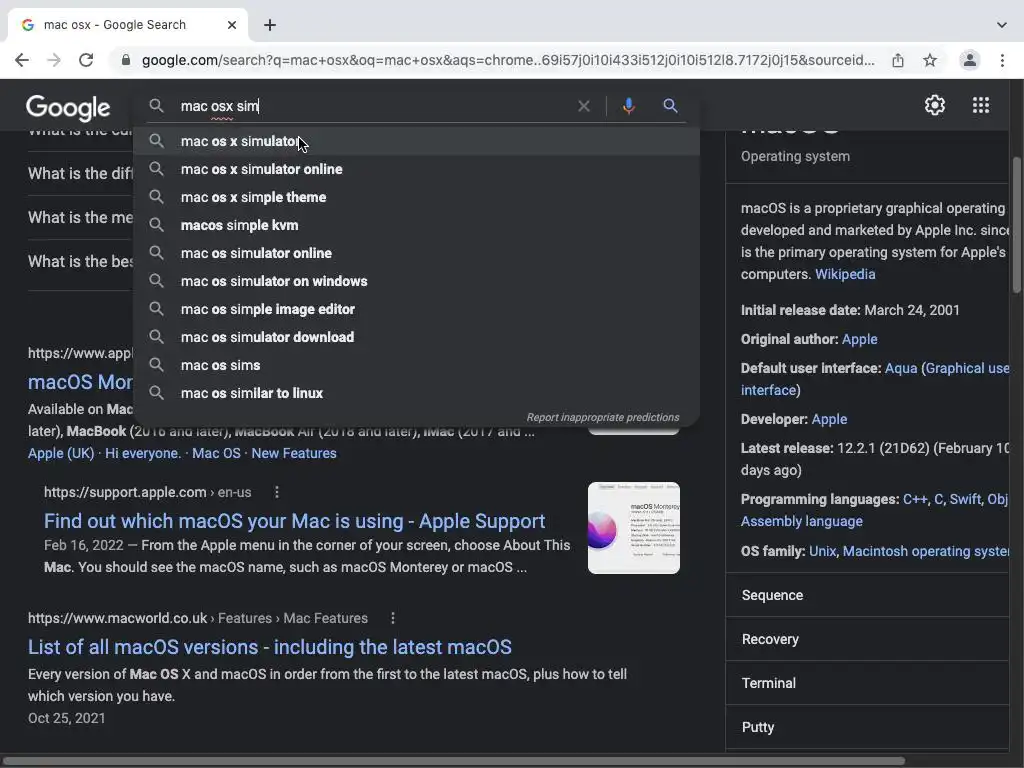This screenshot has width=1024, height=768.
Task: Click the horizontal scrollbar at bottom
Action: coord(454,761)
